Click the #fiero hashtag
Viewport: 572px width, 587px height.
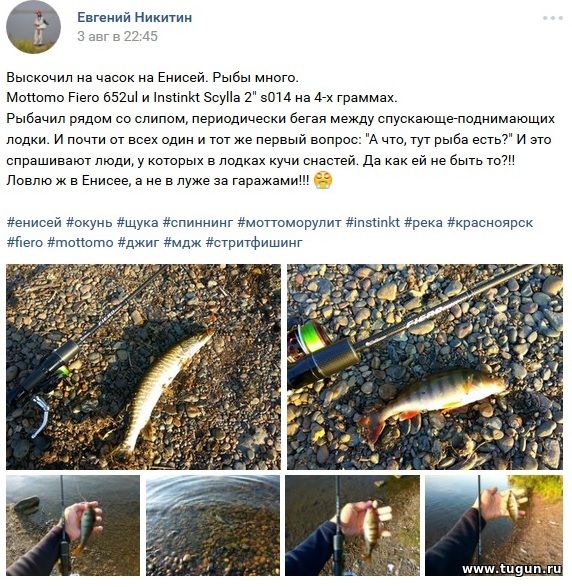pos(25,242)
